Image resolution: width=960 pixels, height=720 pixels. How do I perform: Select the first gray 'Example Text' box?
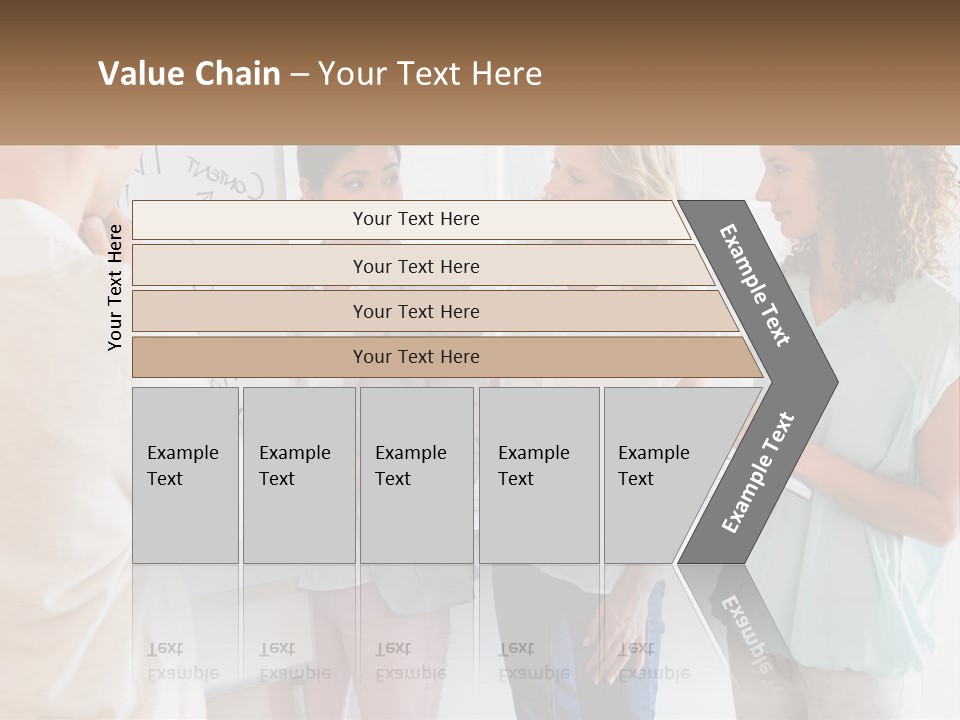click(185, 475)
